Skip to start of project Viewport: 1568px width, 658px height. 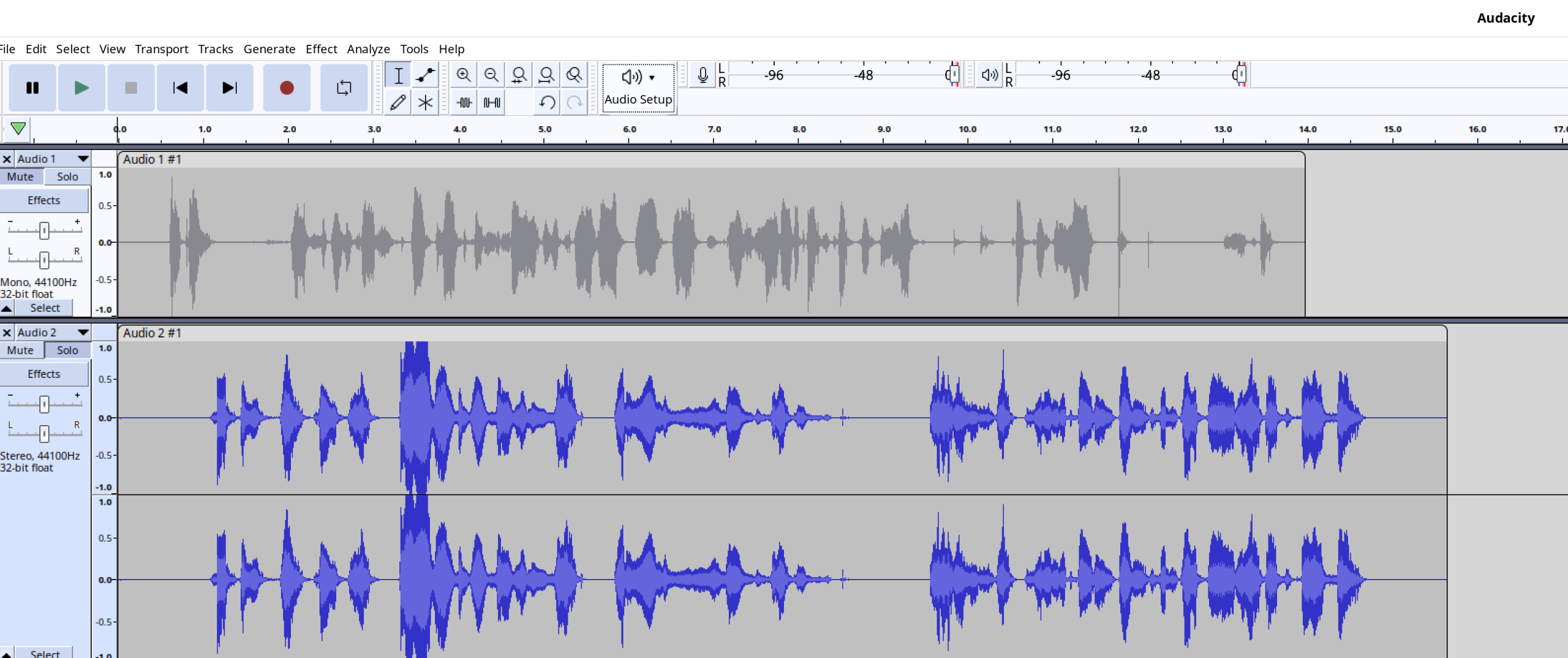click(x=180, y=88)
